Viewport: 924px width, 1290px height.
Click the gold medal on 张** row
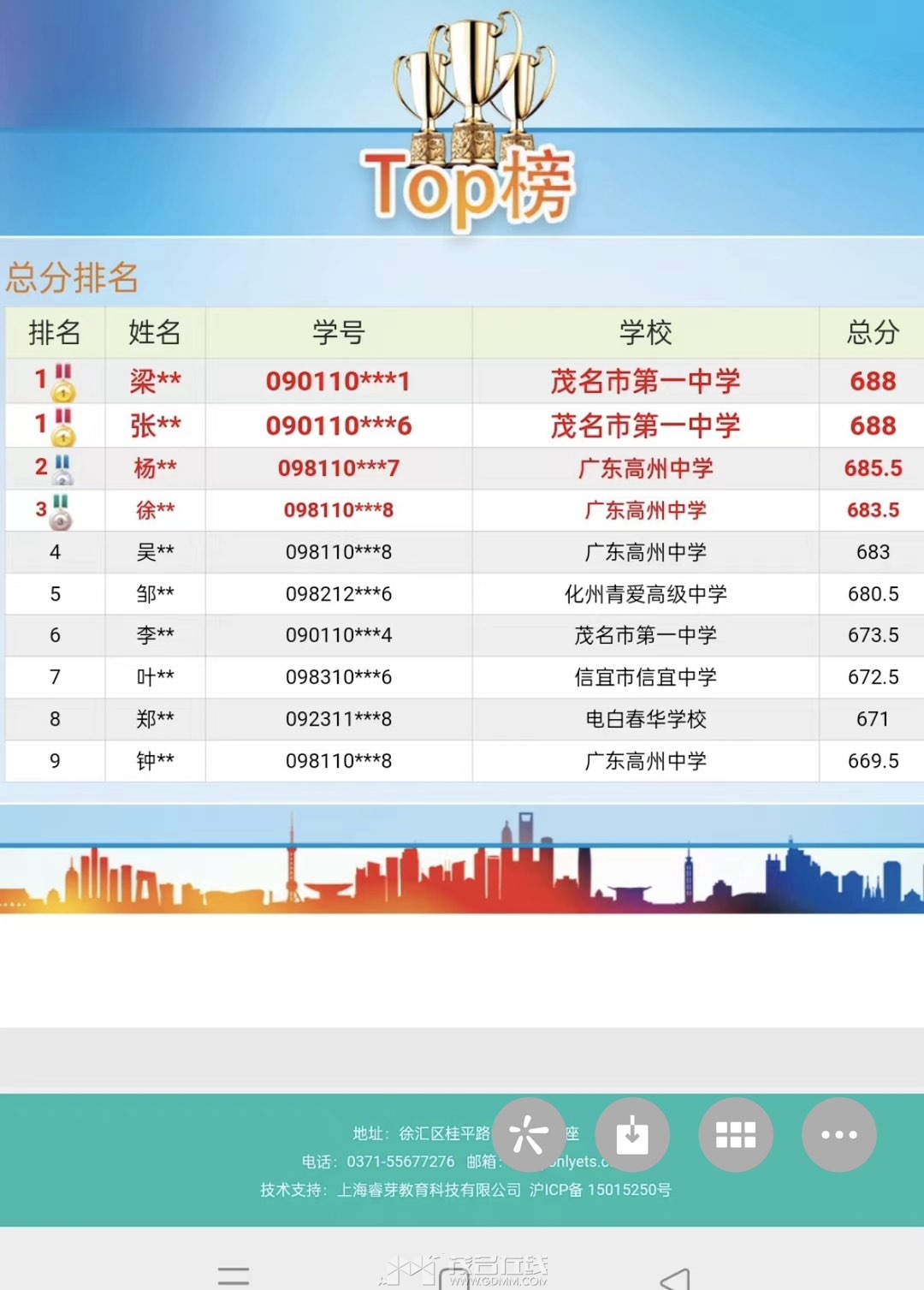[x=62, y=427]
